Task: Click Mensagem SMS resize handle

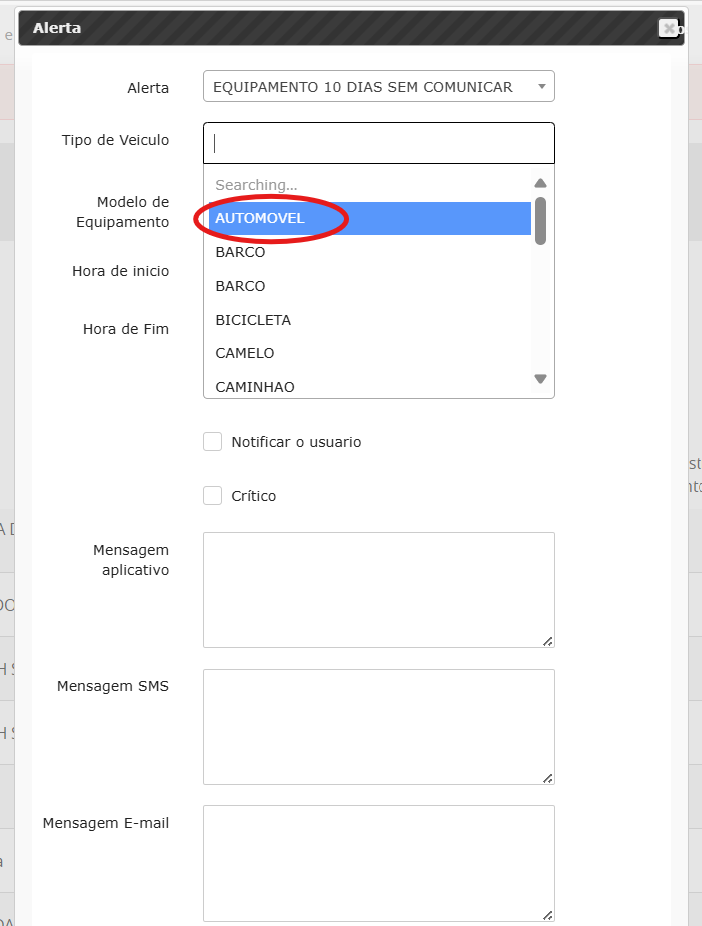Action: pyautogui.click(x=548, y=778)
